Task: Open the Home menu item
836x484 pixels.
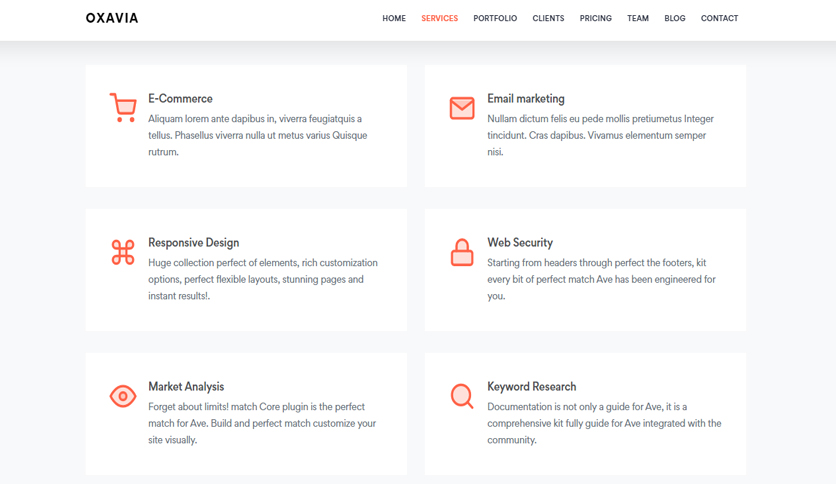Action: click(x=394, y=18)
